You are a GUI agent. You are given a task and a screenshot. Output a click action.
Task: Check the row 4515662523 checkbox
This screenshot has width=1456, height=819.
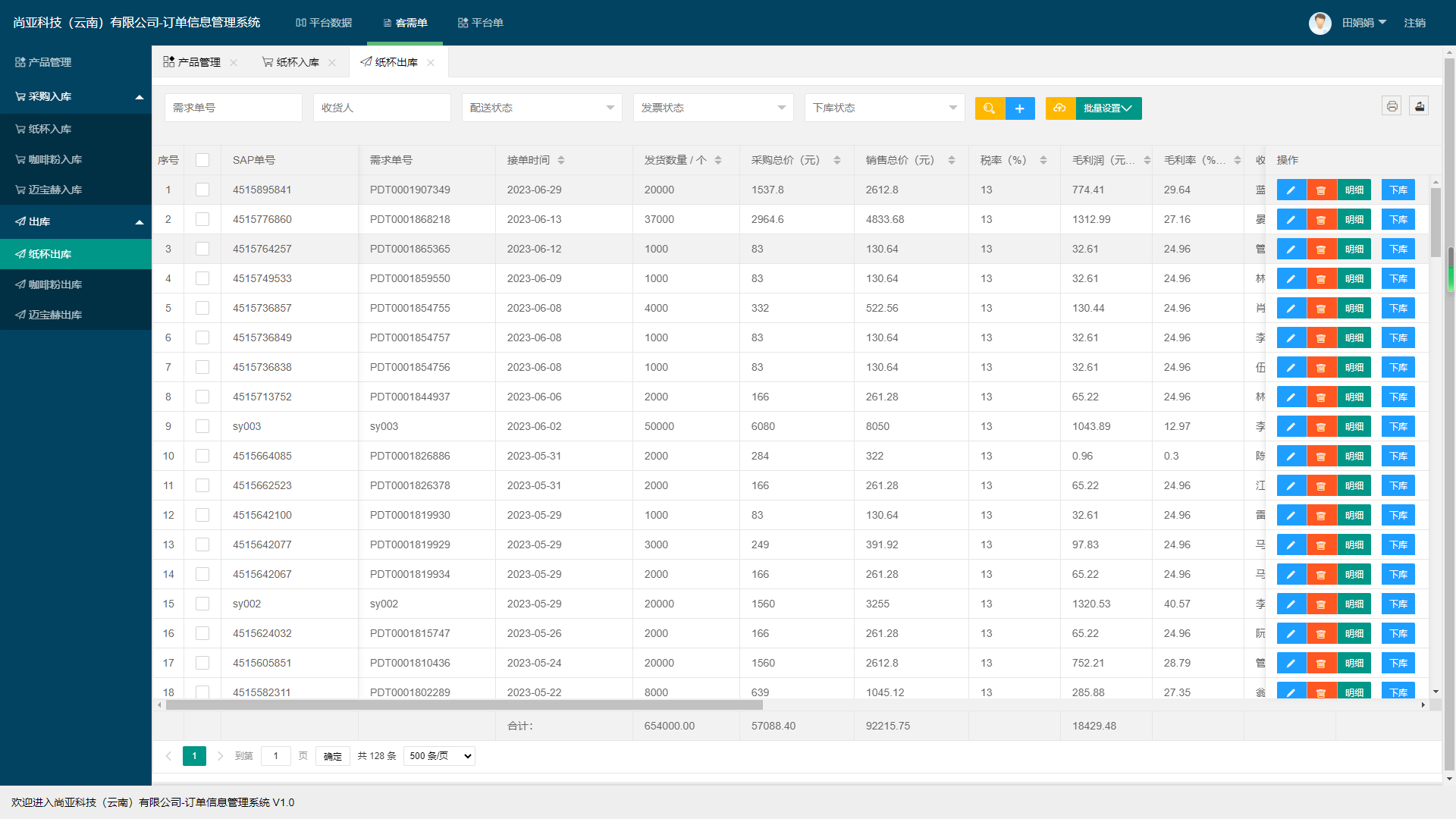pos(202,485)
